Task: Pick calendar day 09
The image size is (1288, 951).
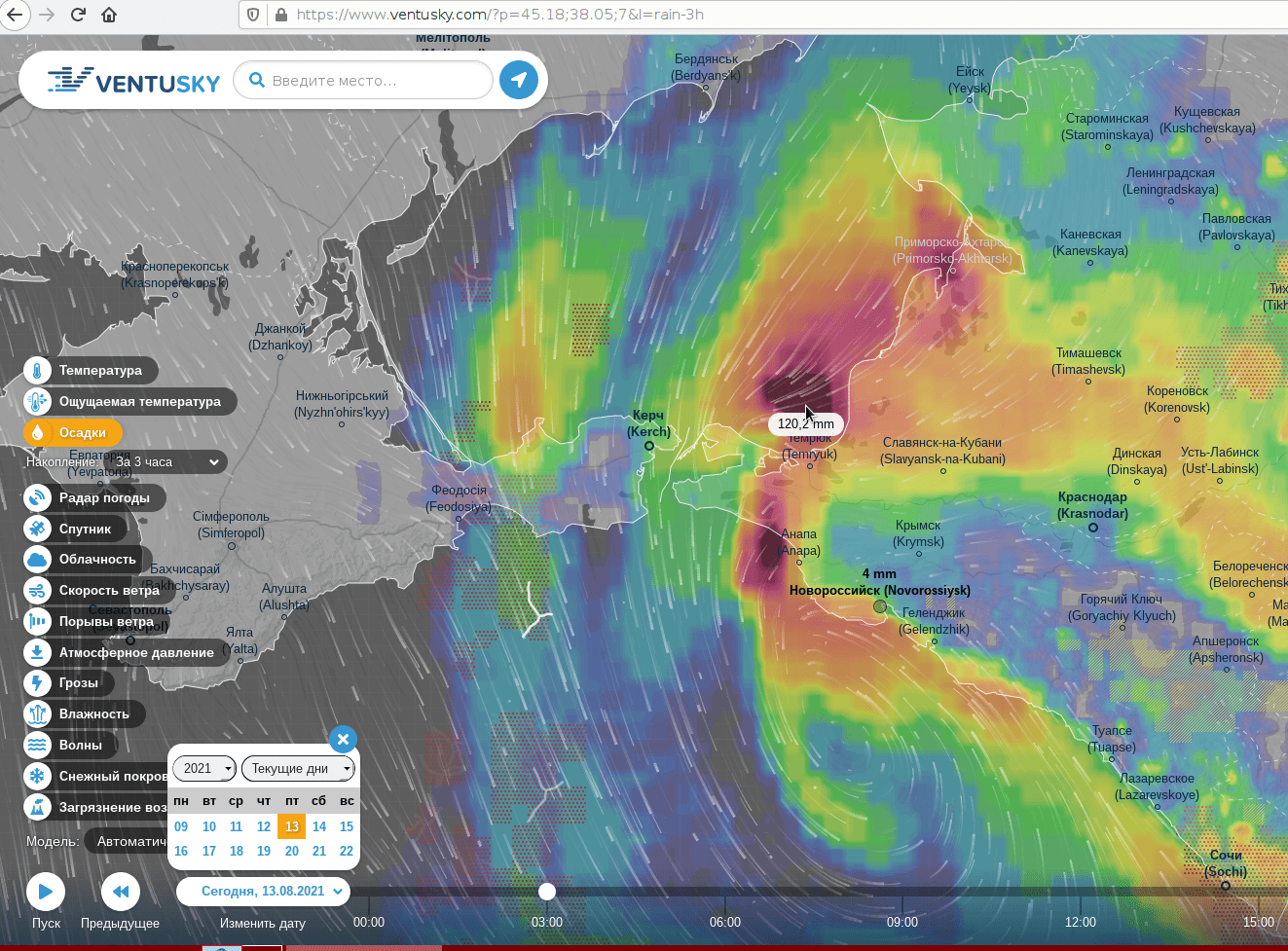Action: [181, 826]
